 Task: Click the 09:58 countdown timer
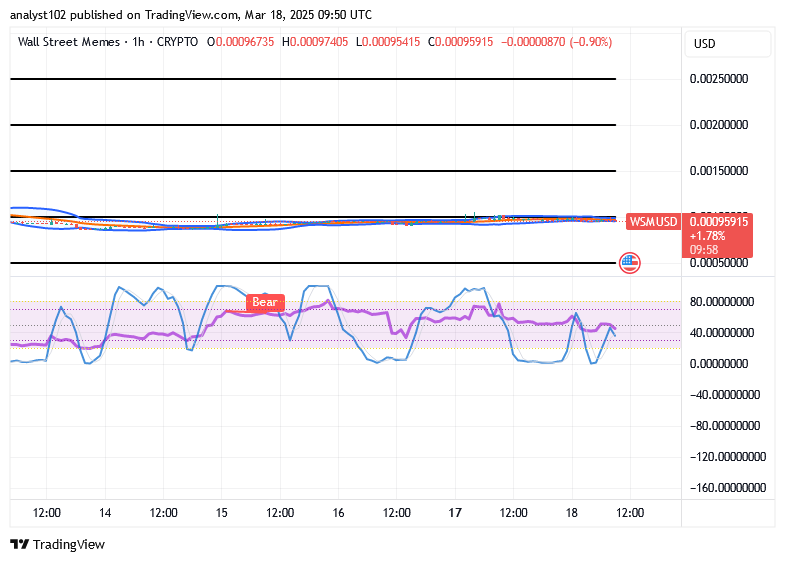[704, 250]
